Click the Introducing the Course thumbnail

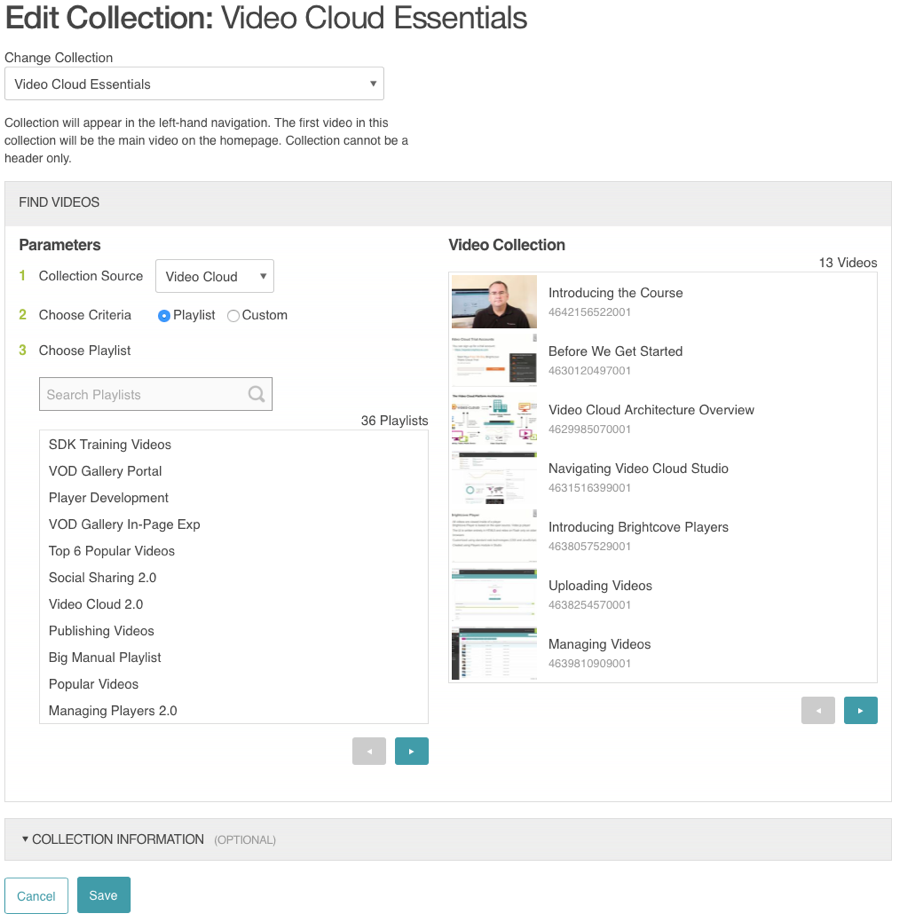(x=494, y=302)
